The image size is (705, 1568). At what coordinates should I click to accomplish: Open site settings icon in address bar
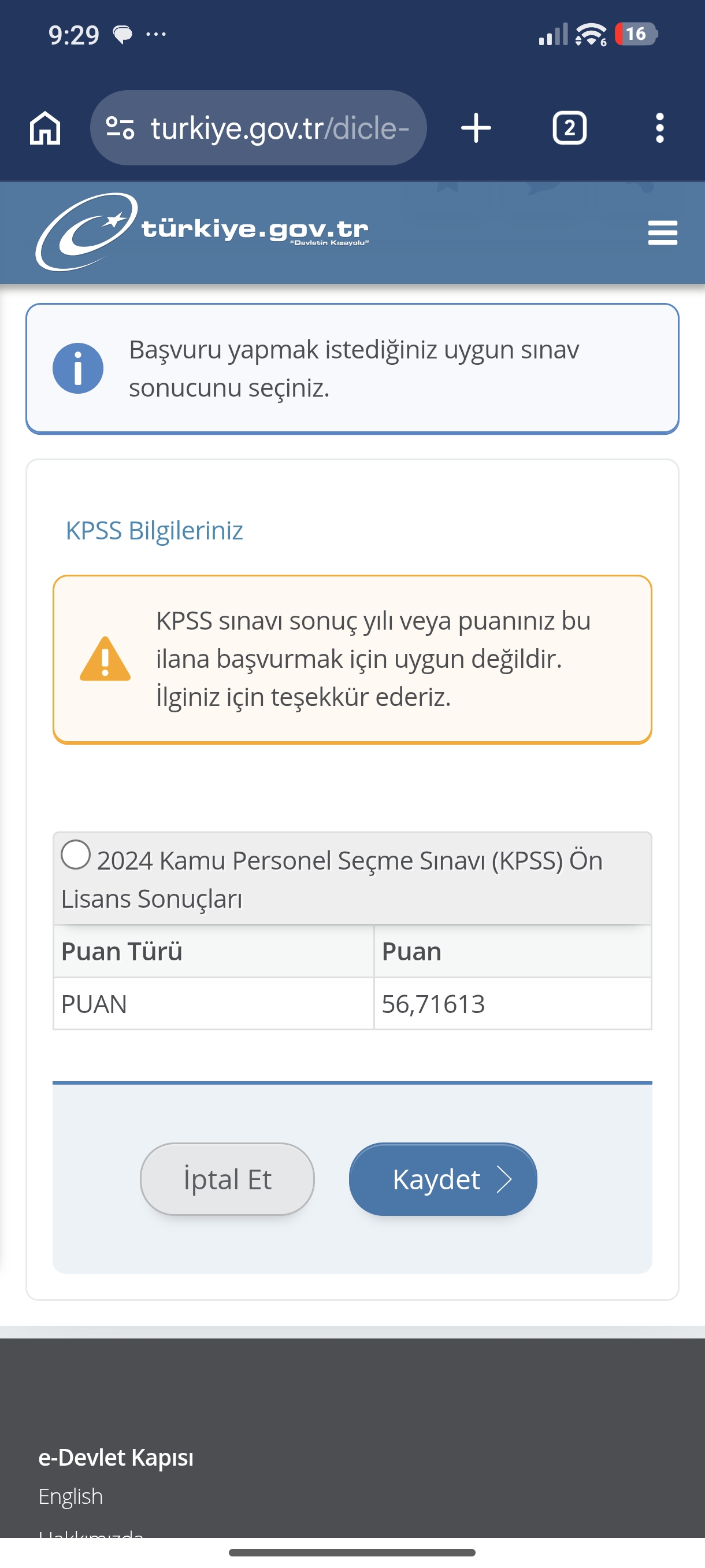point(120,128)
